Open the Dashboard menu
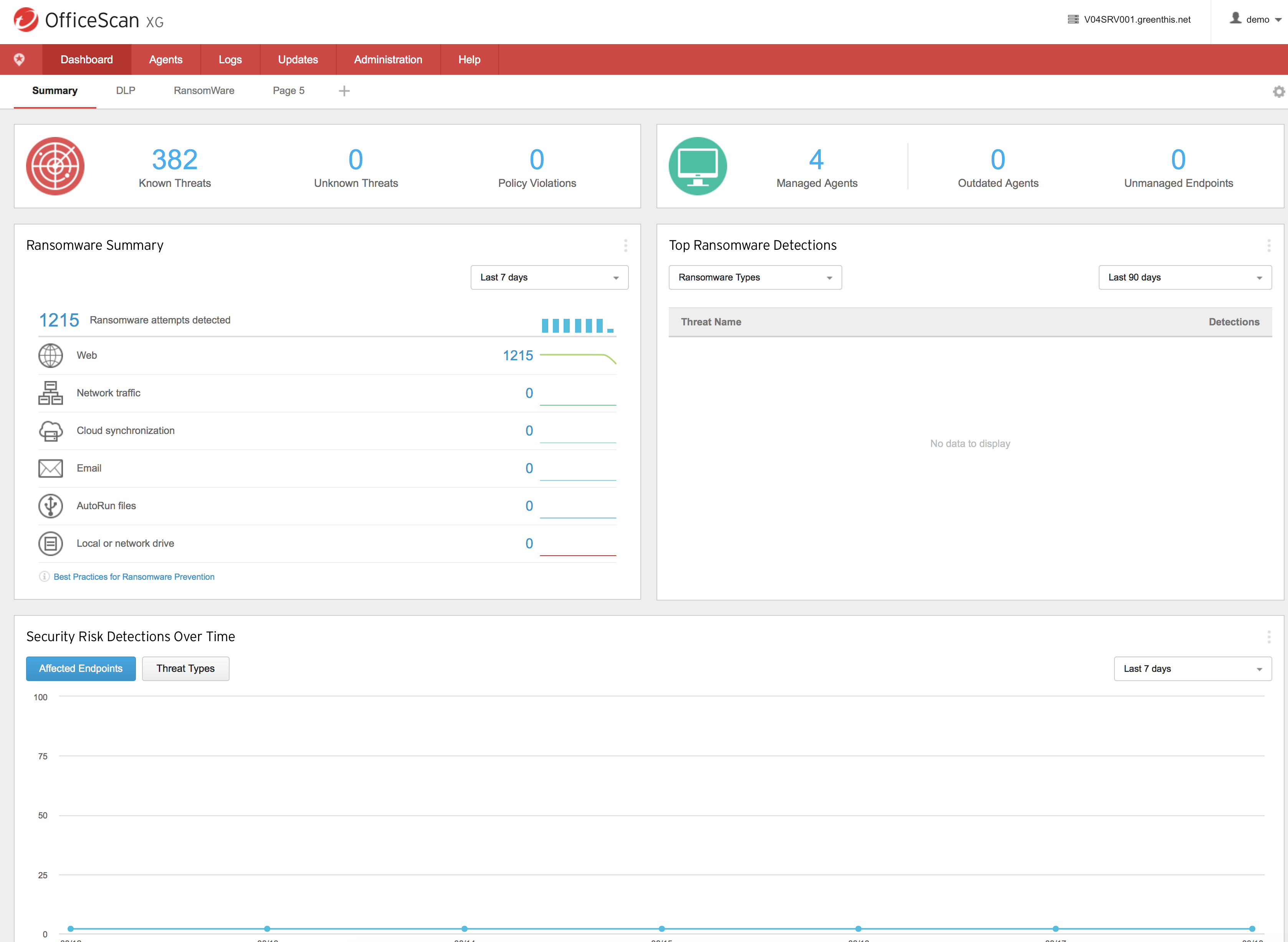The width and height of the screenshot is (1288, 942). click(87, 60)
